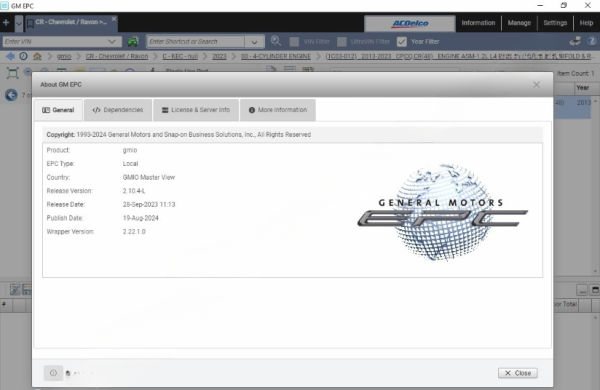Click the Publish Date value 19-Aug-2024
The image size is (600, 390).
coord(140,218)
